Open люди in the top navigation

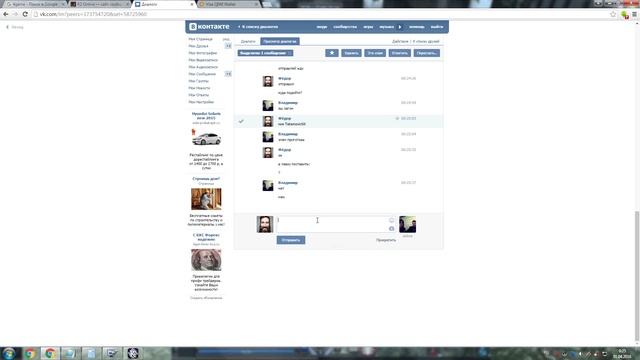[x=322, y=27]
